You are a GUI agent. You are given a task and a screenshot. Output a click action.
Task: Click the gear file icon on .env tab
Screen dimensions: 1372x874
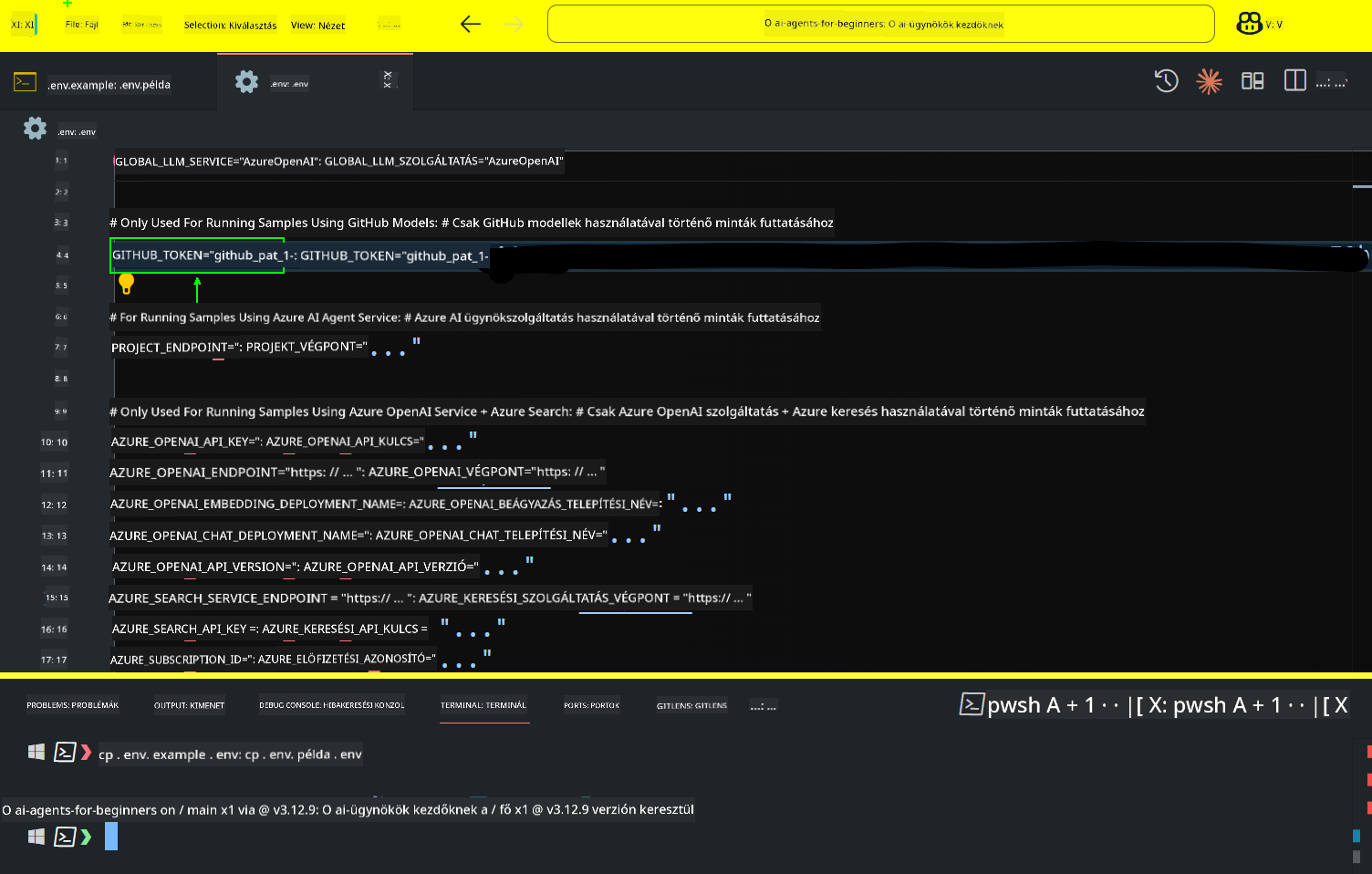click(246, 82)
